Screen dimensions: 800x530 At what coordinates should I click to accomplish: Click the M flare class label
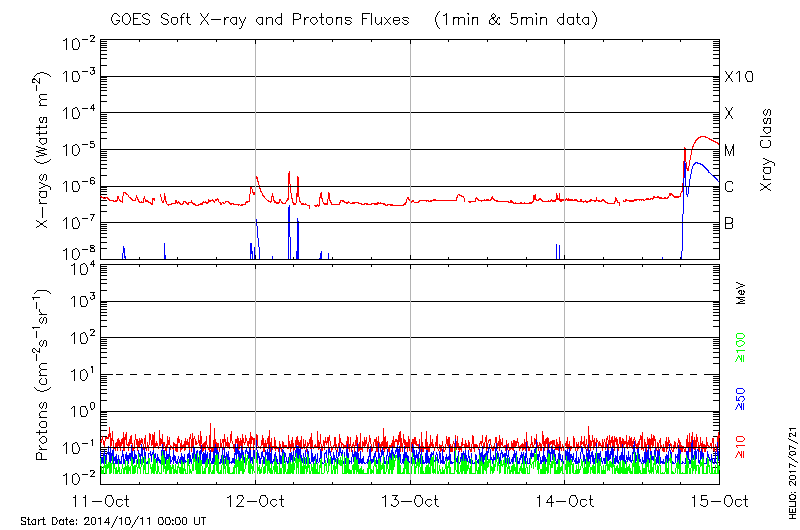(730, 151)
